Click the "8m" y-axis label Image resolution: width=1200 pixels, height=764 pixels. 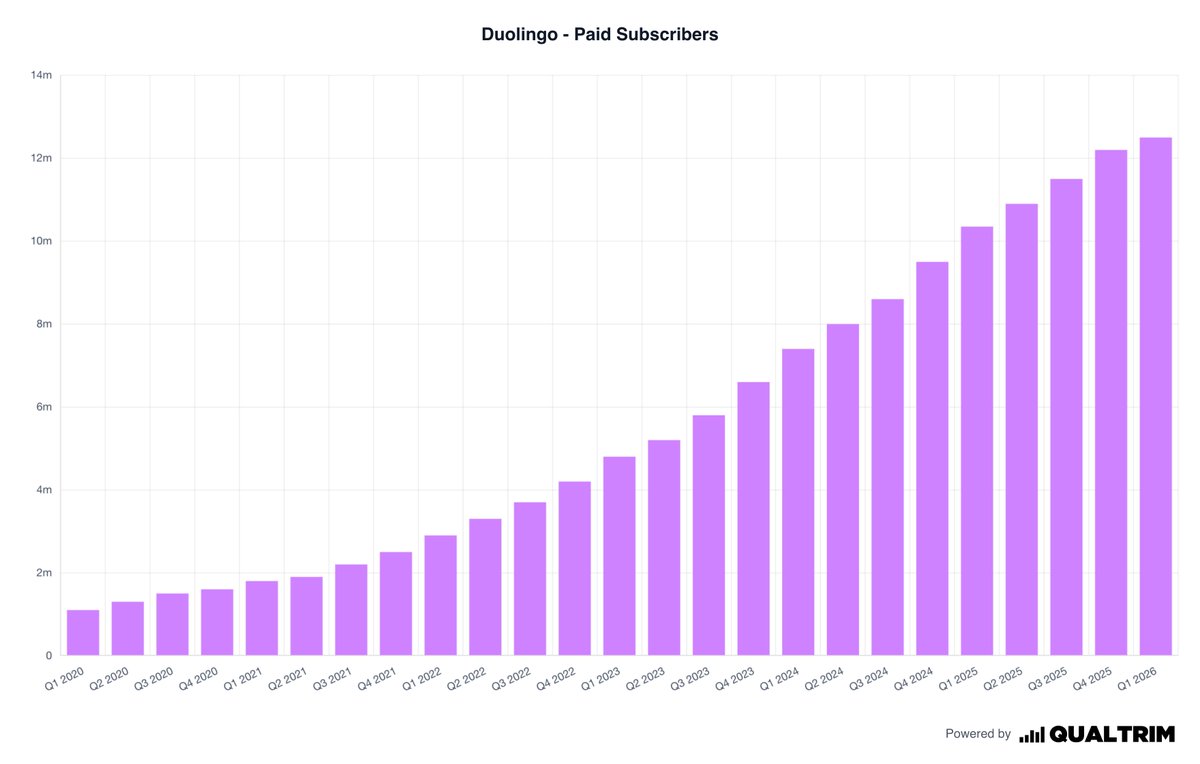point(45,324)
